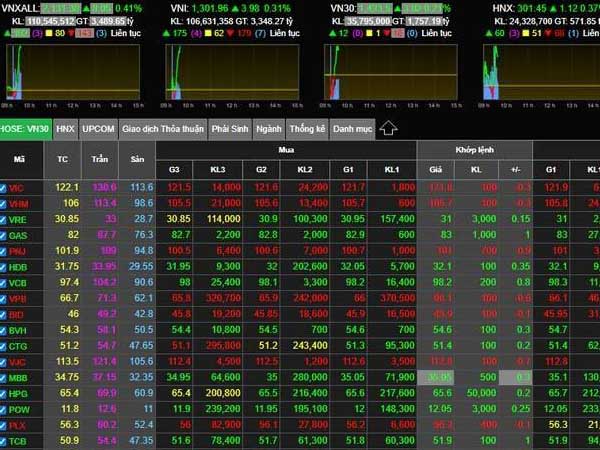Expand the Ngành menu

click(267, 129)
